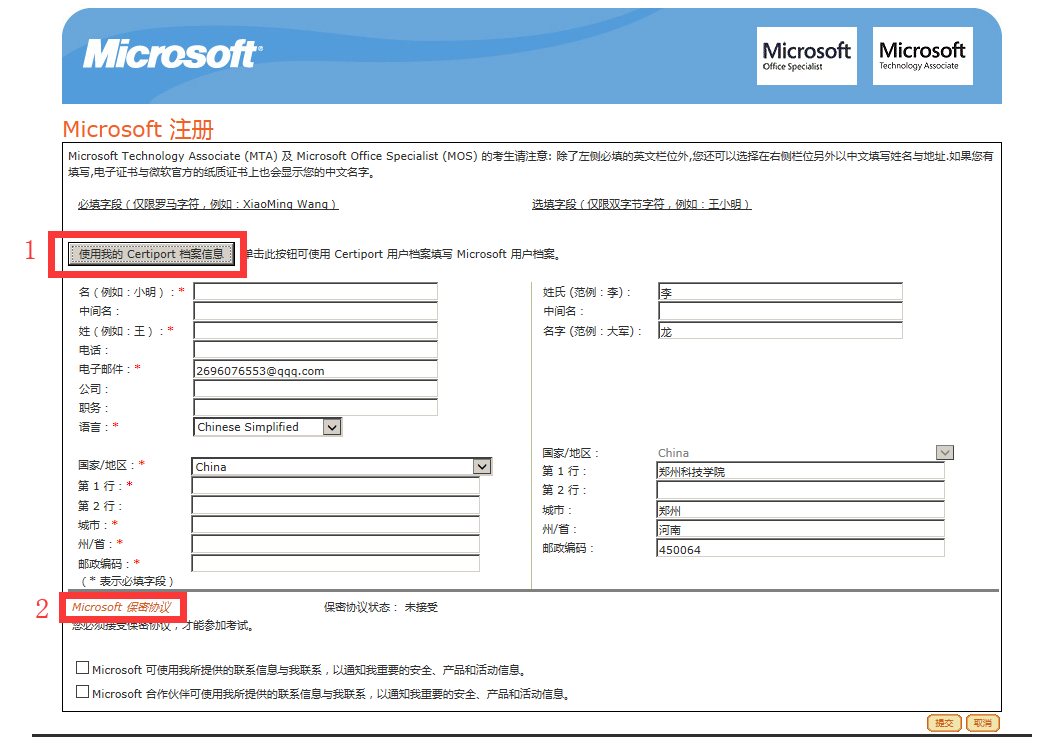
Task: Click the Microsoft Office Specialist badge
Action: coord(807,56)
